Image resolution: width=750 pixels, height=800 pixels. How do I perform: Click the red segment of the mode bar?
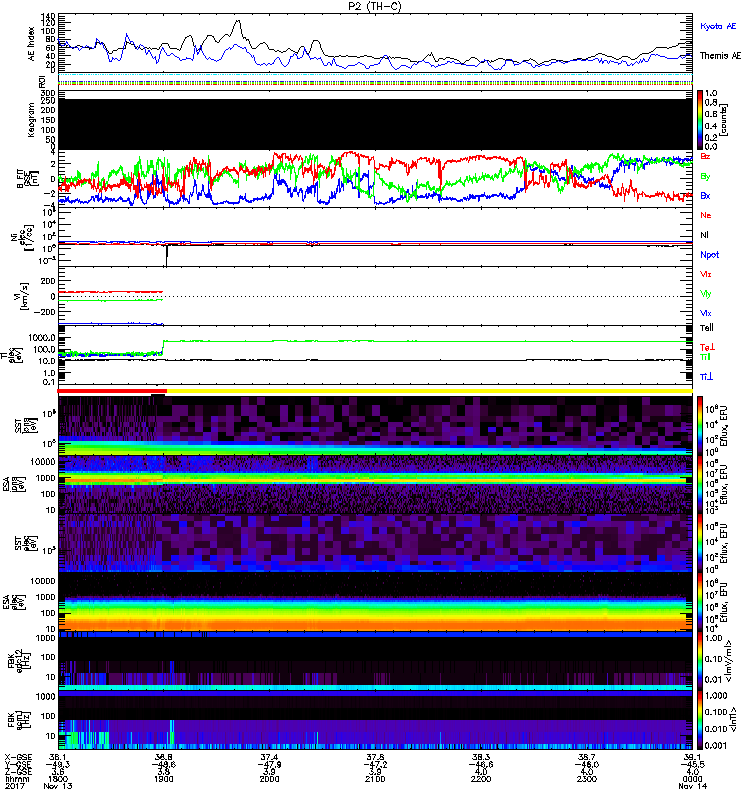coord(112,391)
